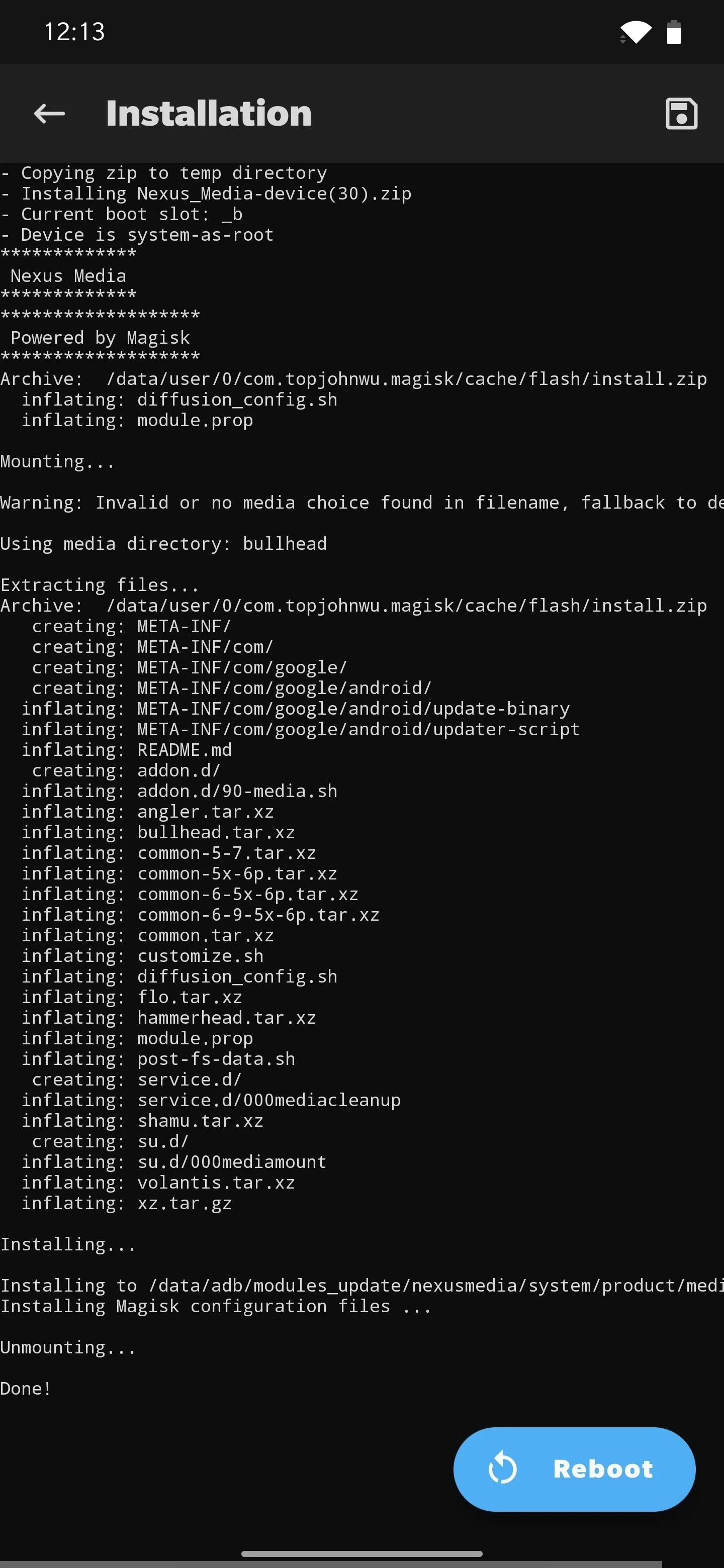Click the circular restart arrow icon
Screen dimensions: 724x1568
pyautogui.click(x=502, y=1469)
